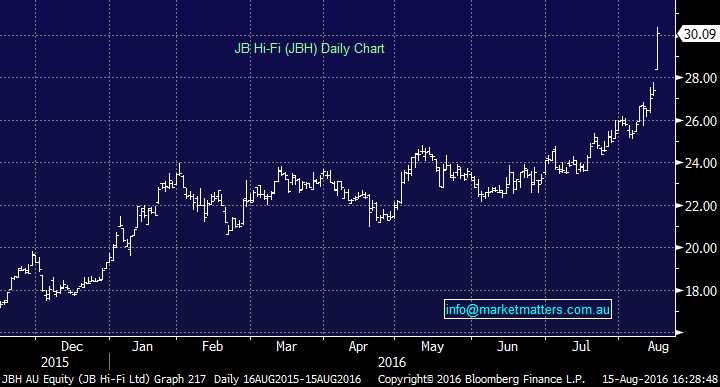Click the 22.00 price axis label
Image resolution: width=720 pixels, height=387 pixels.
[x=701, y=206]
